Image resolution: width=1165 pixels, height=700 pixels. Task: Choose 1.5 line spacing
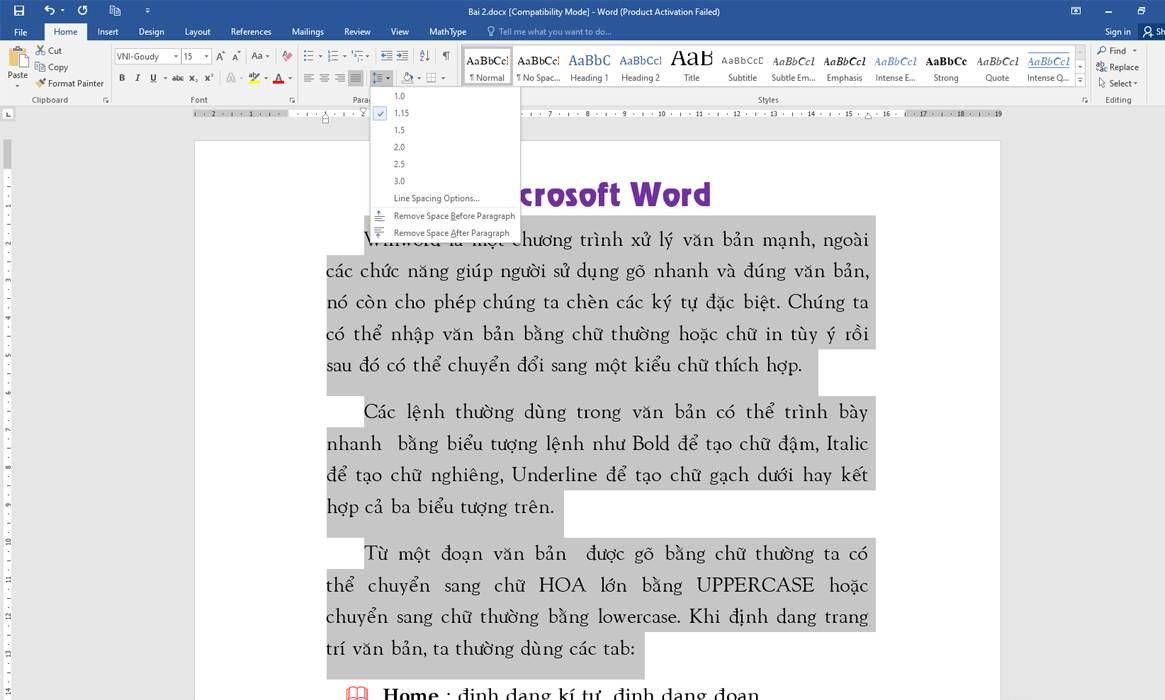pos(445,130)
